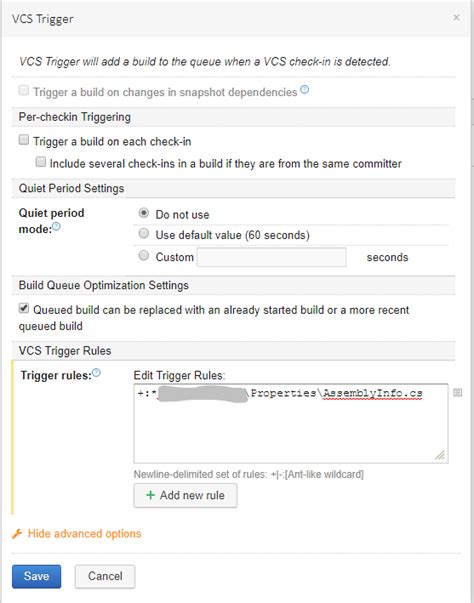Click Hide advanced options link
The image size is (474, 603).
85,534
